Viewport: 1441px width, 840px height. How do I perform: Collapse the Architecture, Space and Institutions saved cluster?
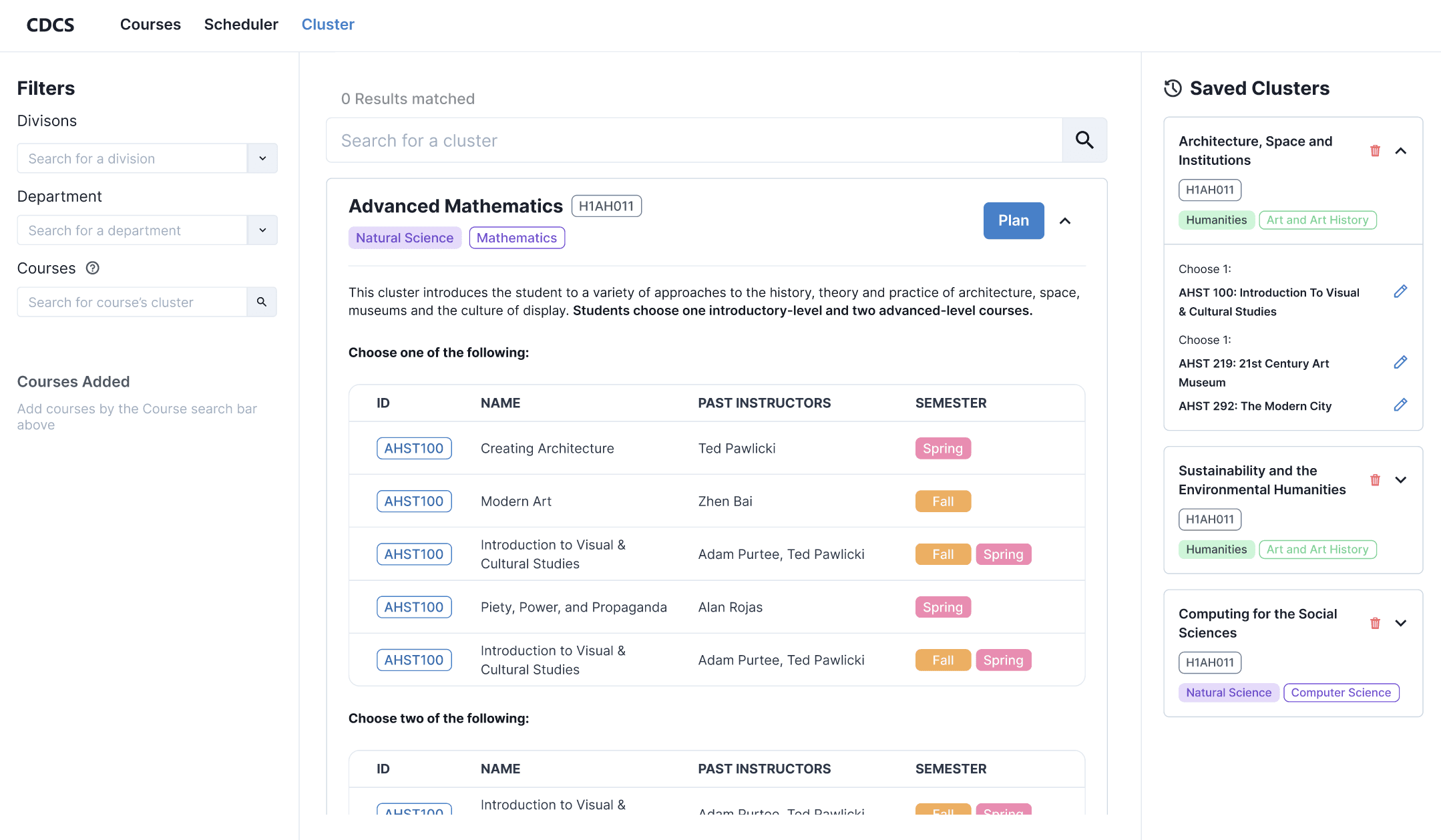(x=1401, y=151)
